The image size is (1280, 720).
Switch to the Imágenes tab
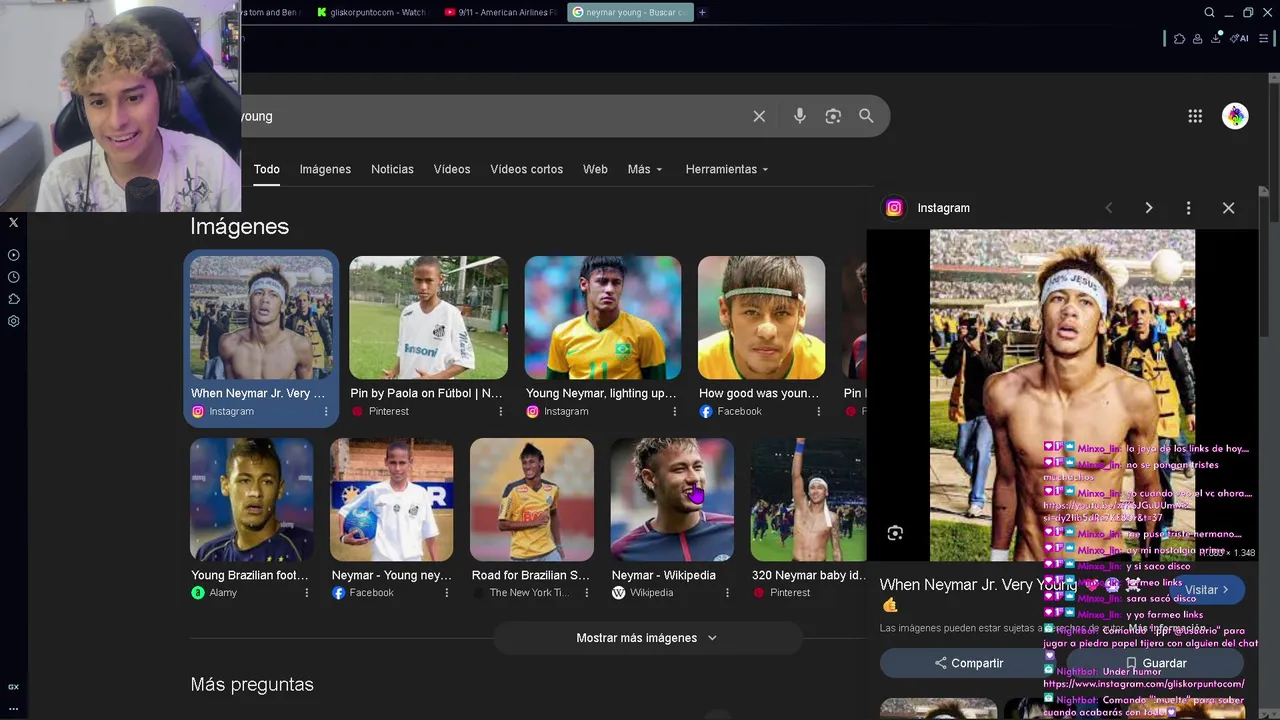click(x=325, y=169)
